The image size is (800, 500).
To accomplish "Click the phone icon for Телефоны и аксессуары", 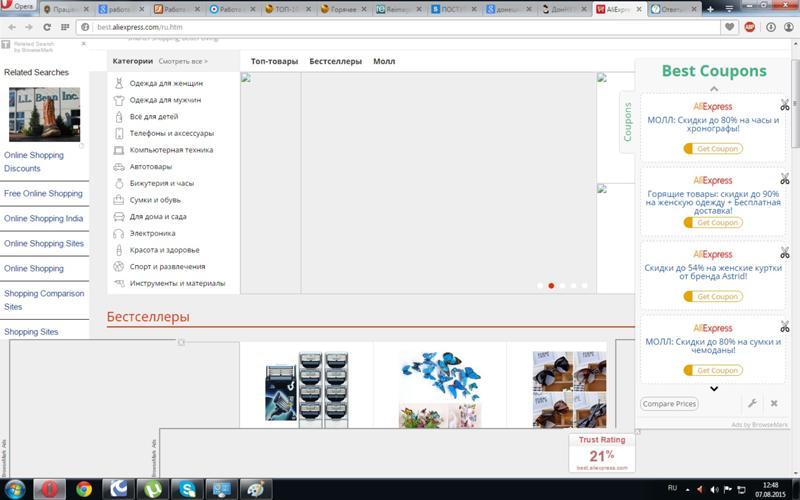I will click(x=119, y=134).
